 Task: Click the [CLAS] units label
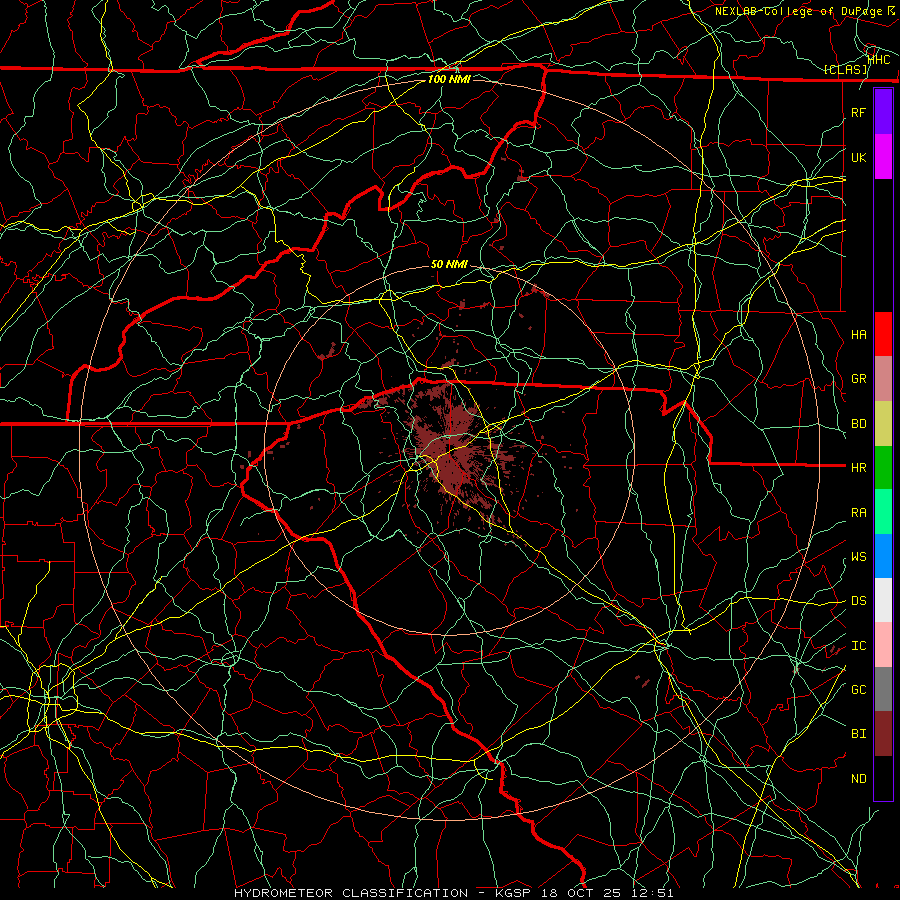(x=845, y=69)
